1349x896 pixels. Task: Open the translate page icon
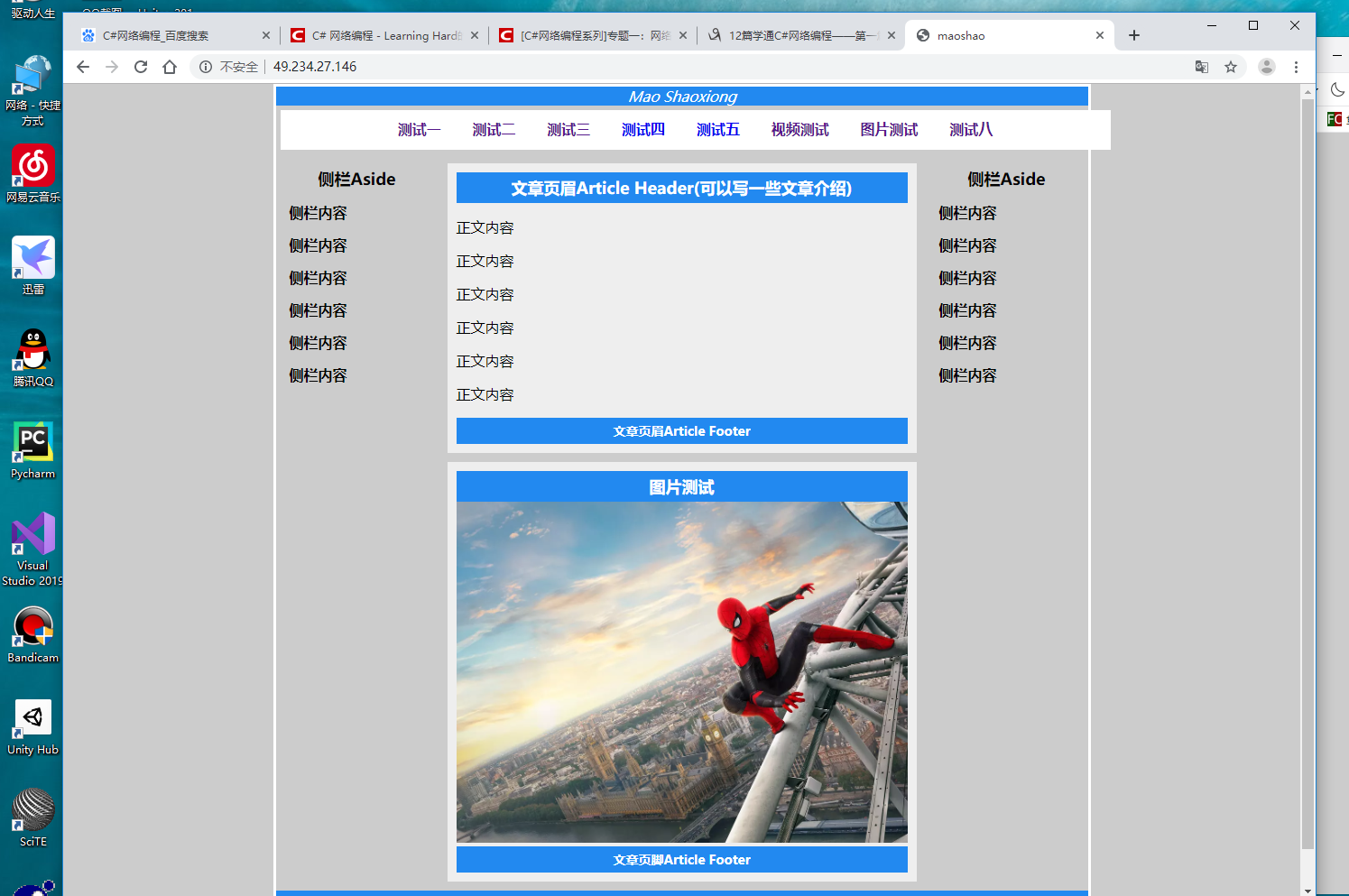[1202, 67]
